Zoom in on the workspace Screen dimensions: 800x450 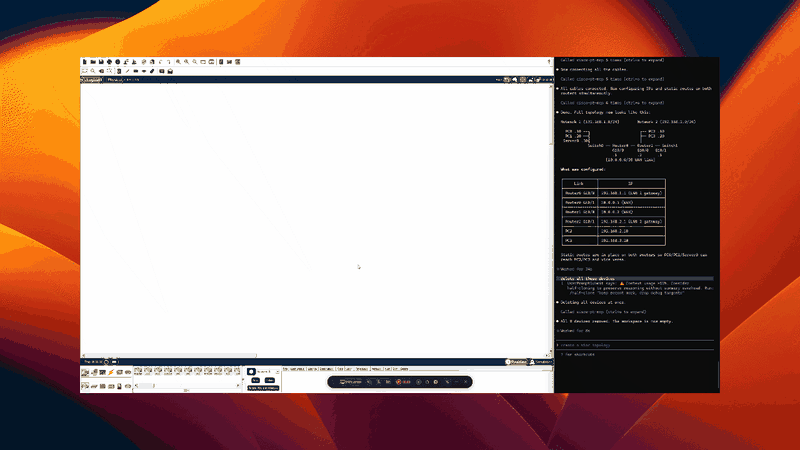click(178, 62)
